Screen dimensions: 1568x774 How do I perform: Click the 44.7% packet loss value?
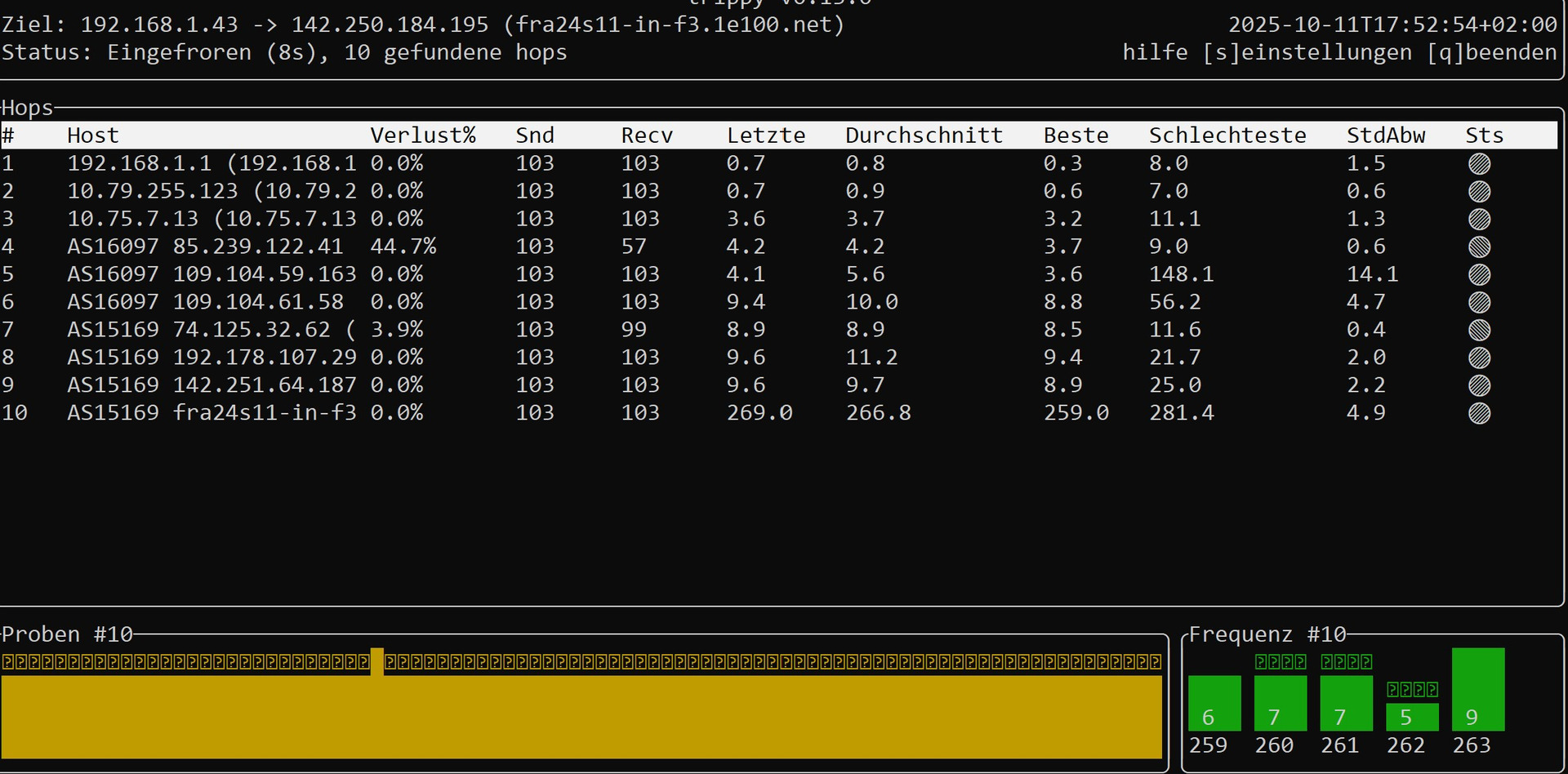[403, 247]
